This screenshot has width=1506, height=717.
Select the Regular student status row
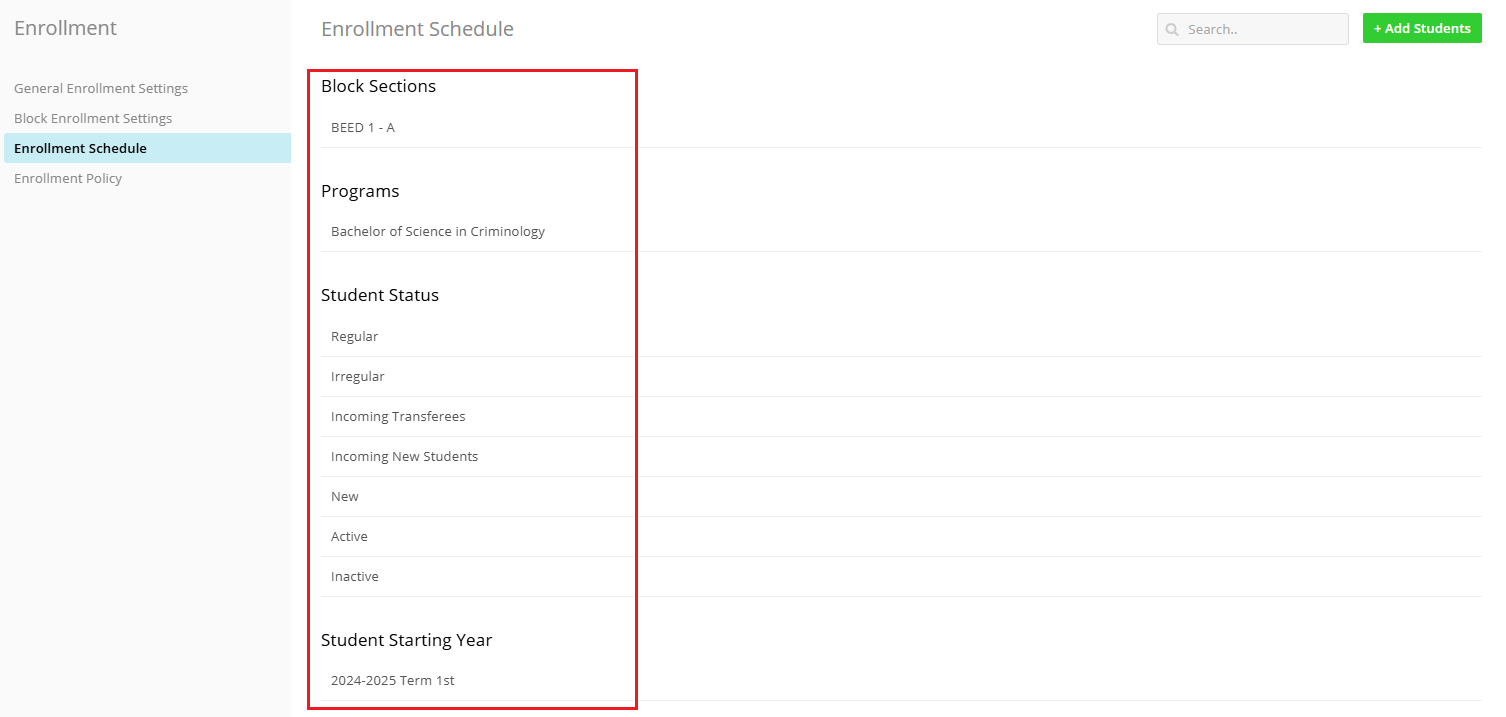click(355, 336)
